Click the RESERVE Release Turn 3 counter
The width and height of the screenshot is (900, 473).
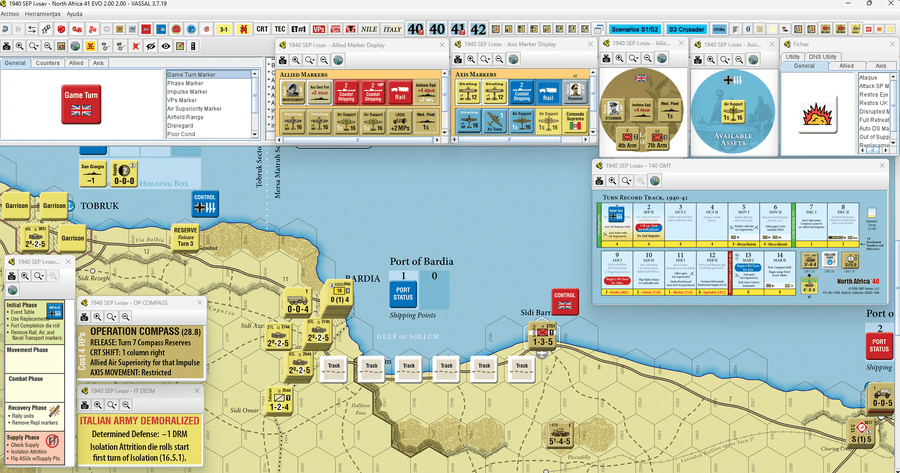pyautogui.click(x=185, y=236)
